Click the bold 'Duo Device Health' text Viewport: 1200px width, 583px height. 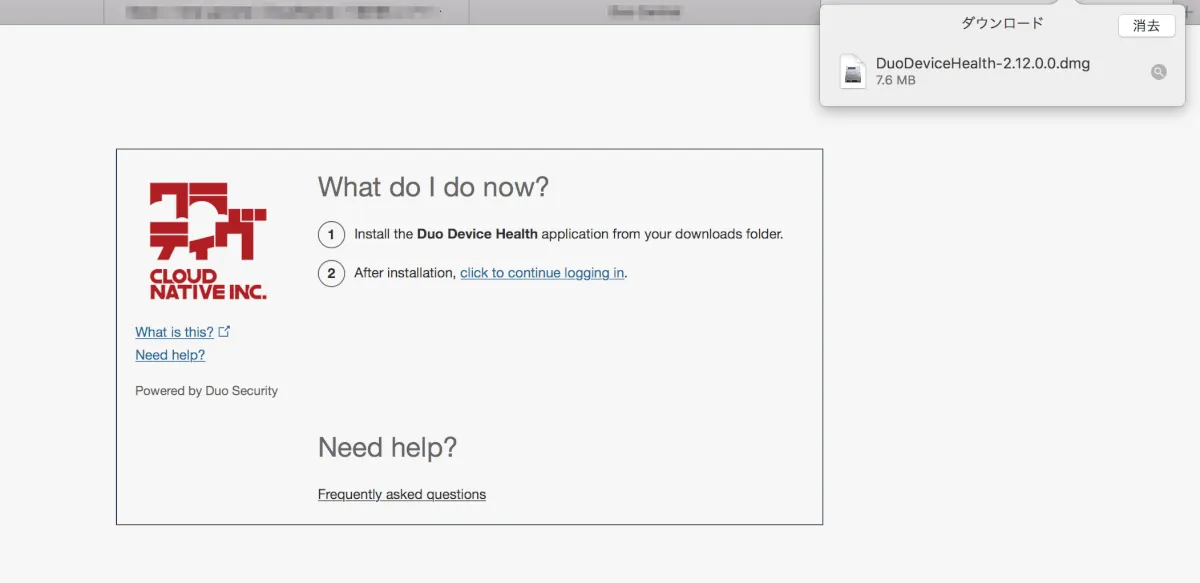click(x=477, y=234)
